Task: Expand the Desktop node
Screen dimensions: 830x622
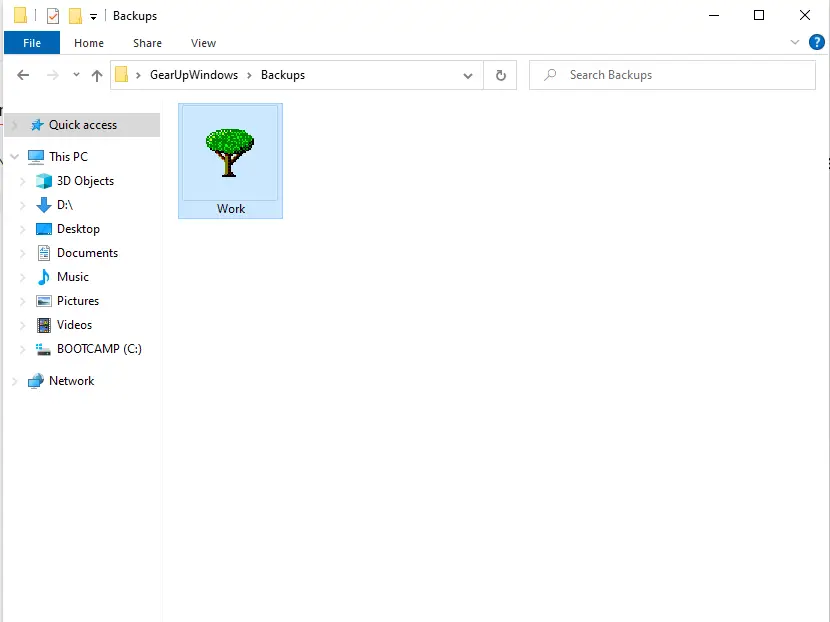Action: (x=22, y=229)
